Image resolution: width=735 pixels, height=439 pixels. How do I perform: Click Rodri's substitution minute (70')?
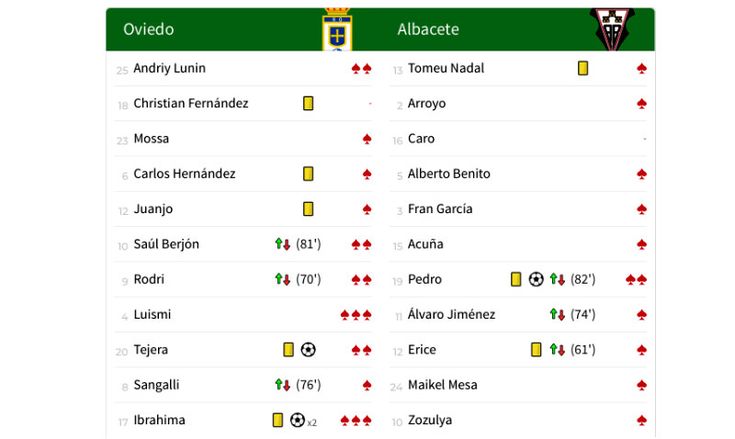click(309, 279)
